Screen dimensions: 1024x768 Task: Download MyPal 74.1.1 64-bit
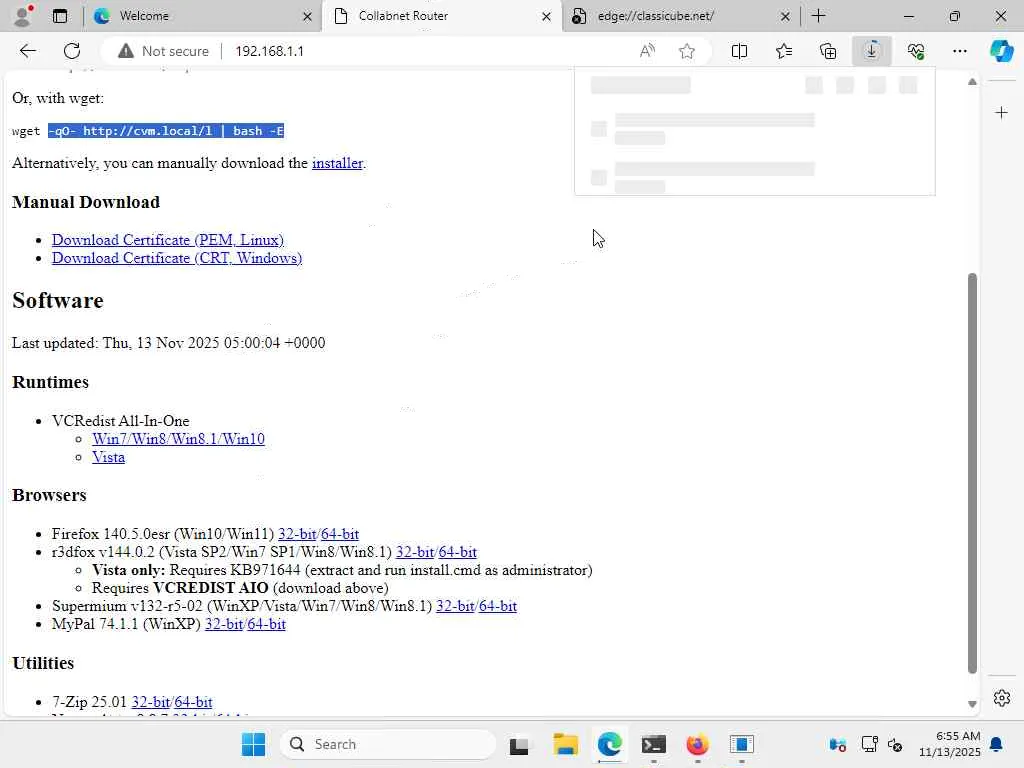click(266, 624)
